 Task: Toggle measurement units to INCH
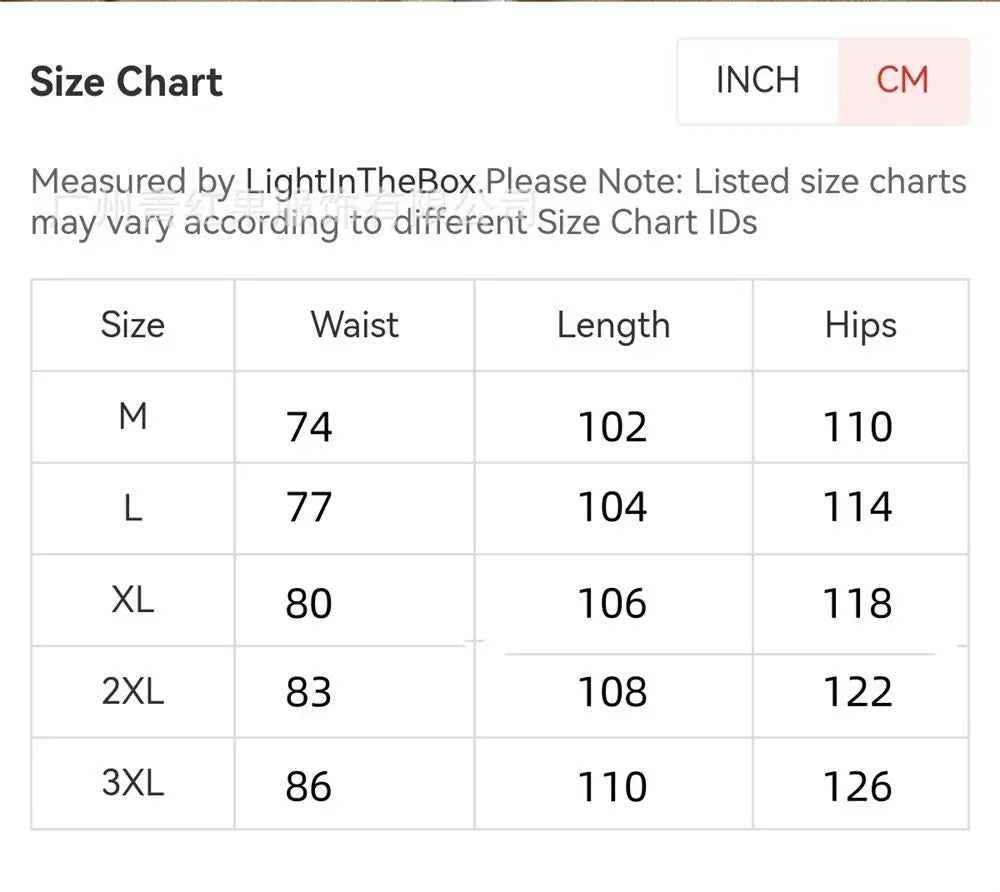[757, 80]
